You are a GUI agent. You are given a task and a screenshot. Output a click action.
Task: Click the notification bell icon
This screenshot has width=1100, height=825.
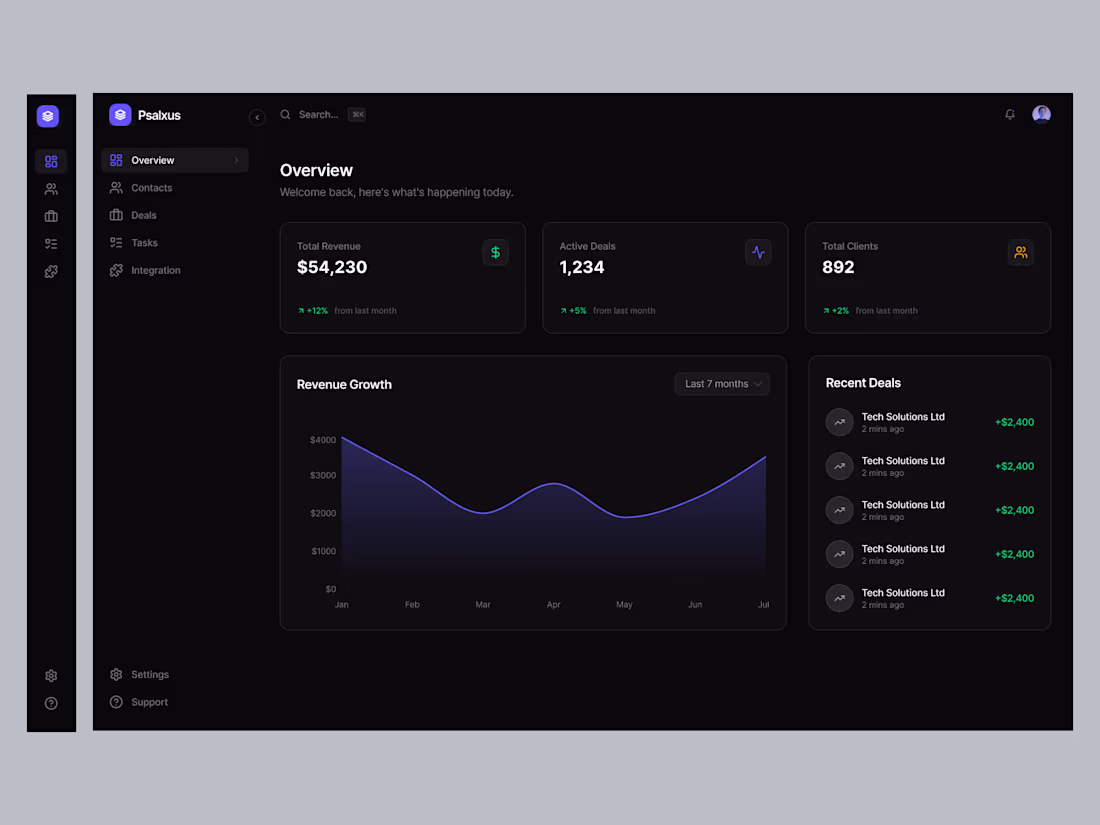coord(1009,114)
